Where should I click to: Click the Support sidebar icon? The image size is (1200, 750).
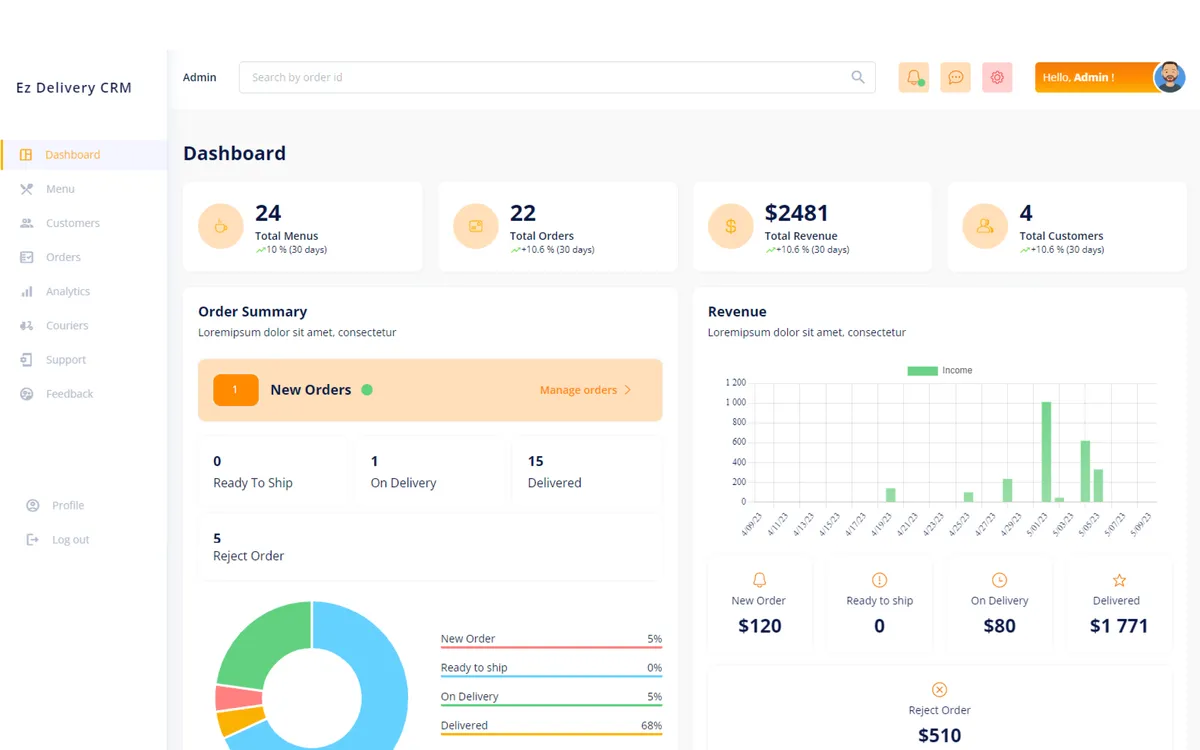(26, 360)
